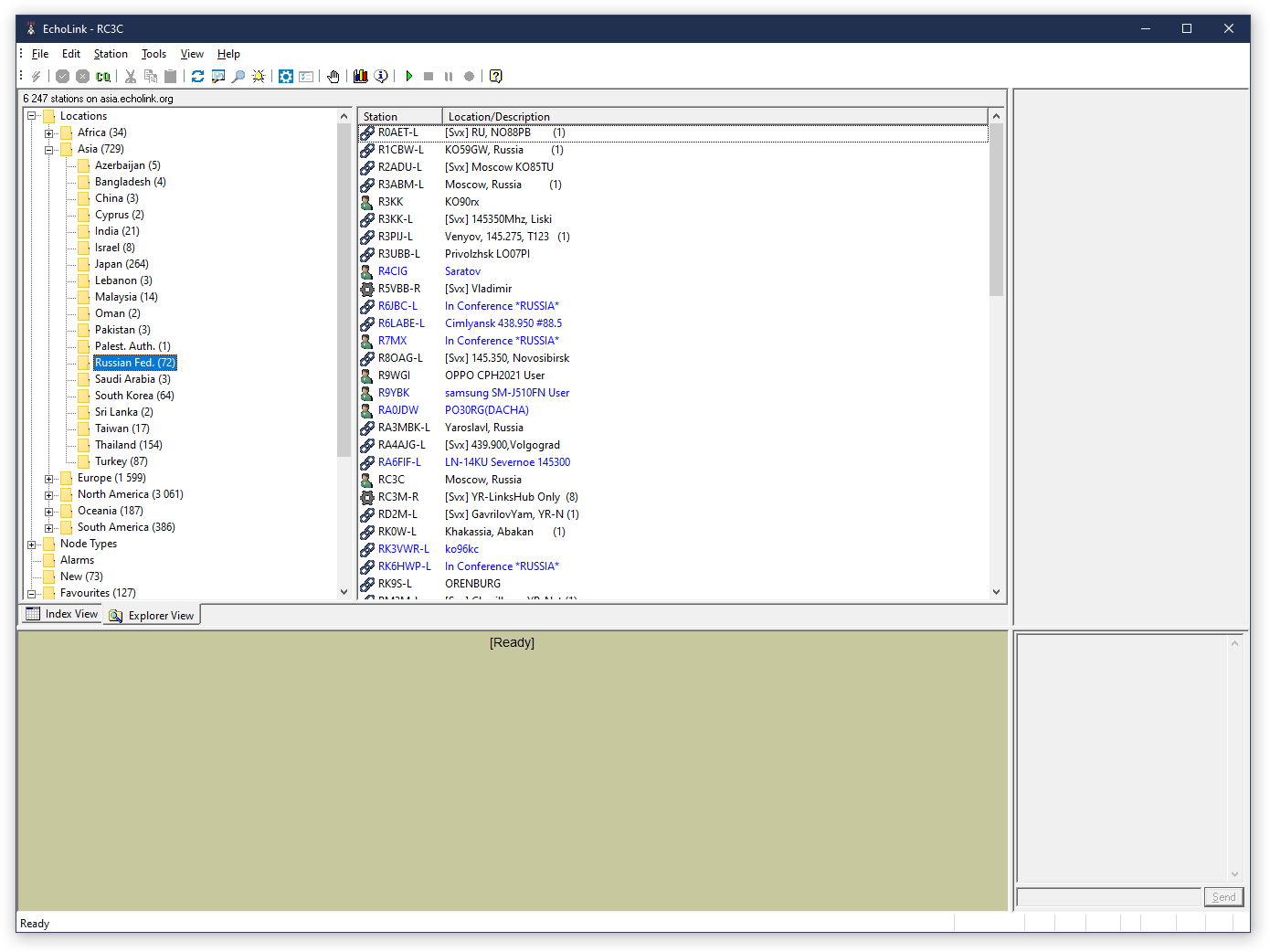Sort by the Station column header
The height and width of the screenshot is (952, 1270).
click(400, 116)
